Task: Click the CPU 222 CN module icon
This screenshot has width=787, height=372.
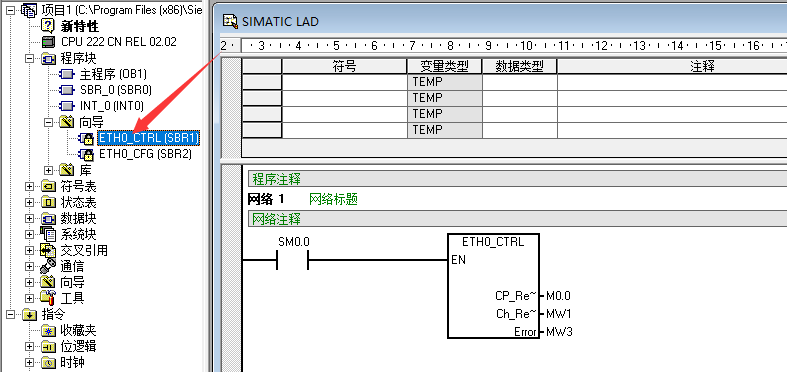Action: pos(49,42)
